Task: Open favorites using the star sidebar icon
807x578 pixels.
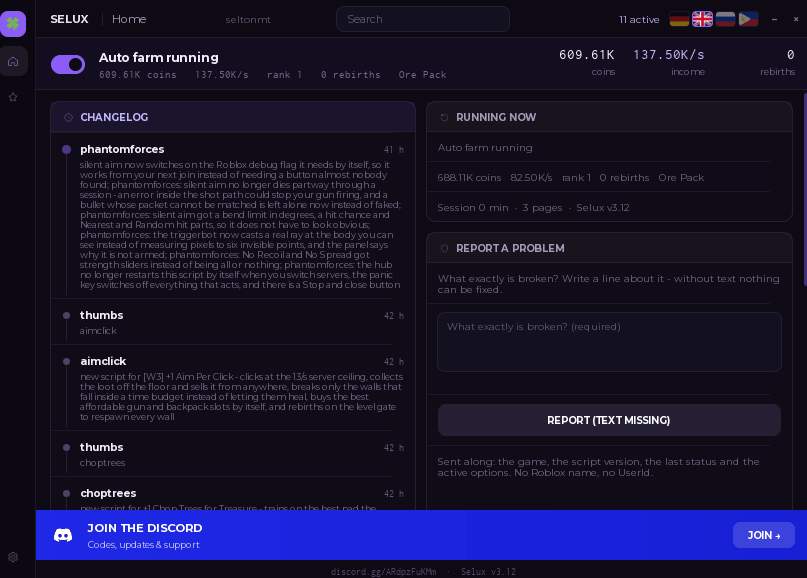Action: tap(13, 97)
